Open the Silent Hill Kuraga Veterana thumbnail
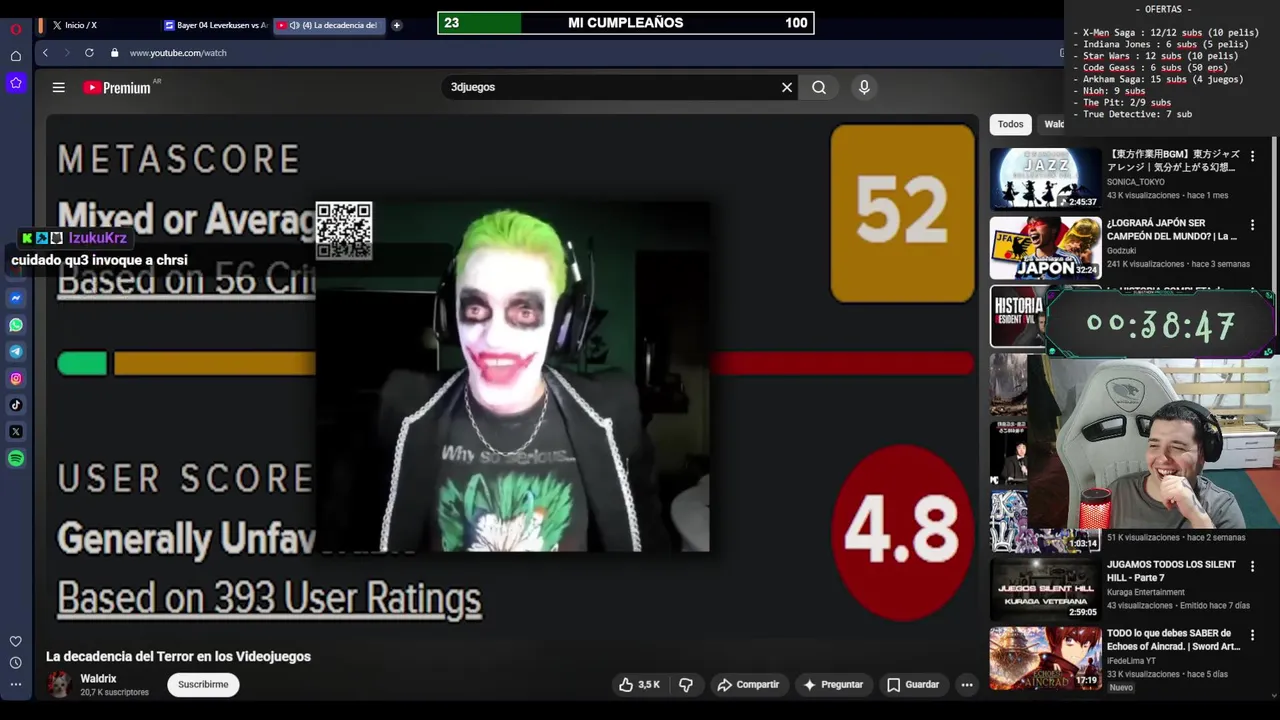 [1045, 589]
